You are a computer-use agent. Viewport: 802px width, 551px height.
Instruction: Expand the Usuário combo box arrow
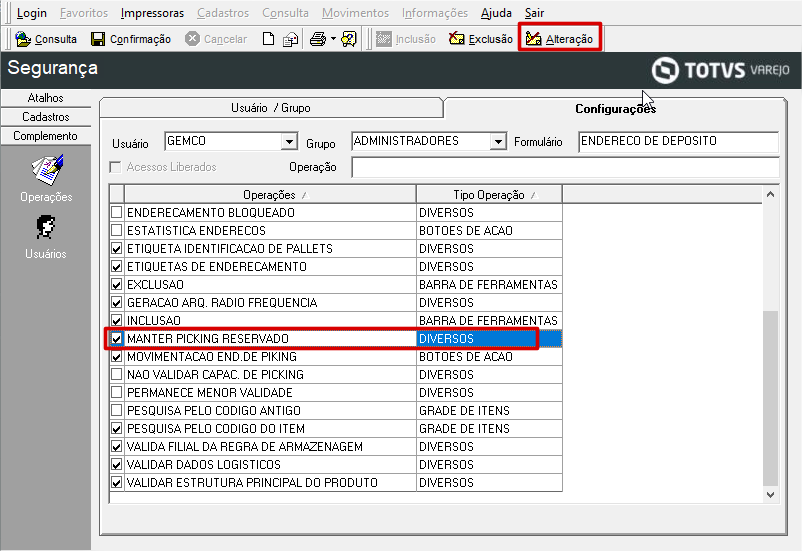289,141
